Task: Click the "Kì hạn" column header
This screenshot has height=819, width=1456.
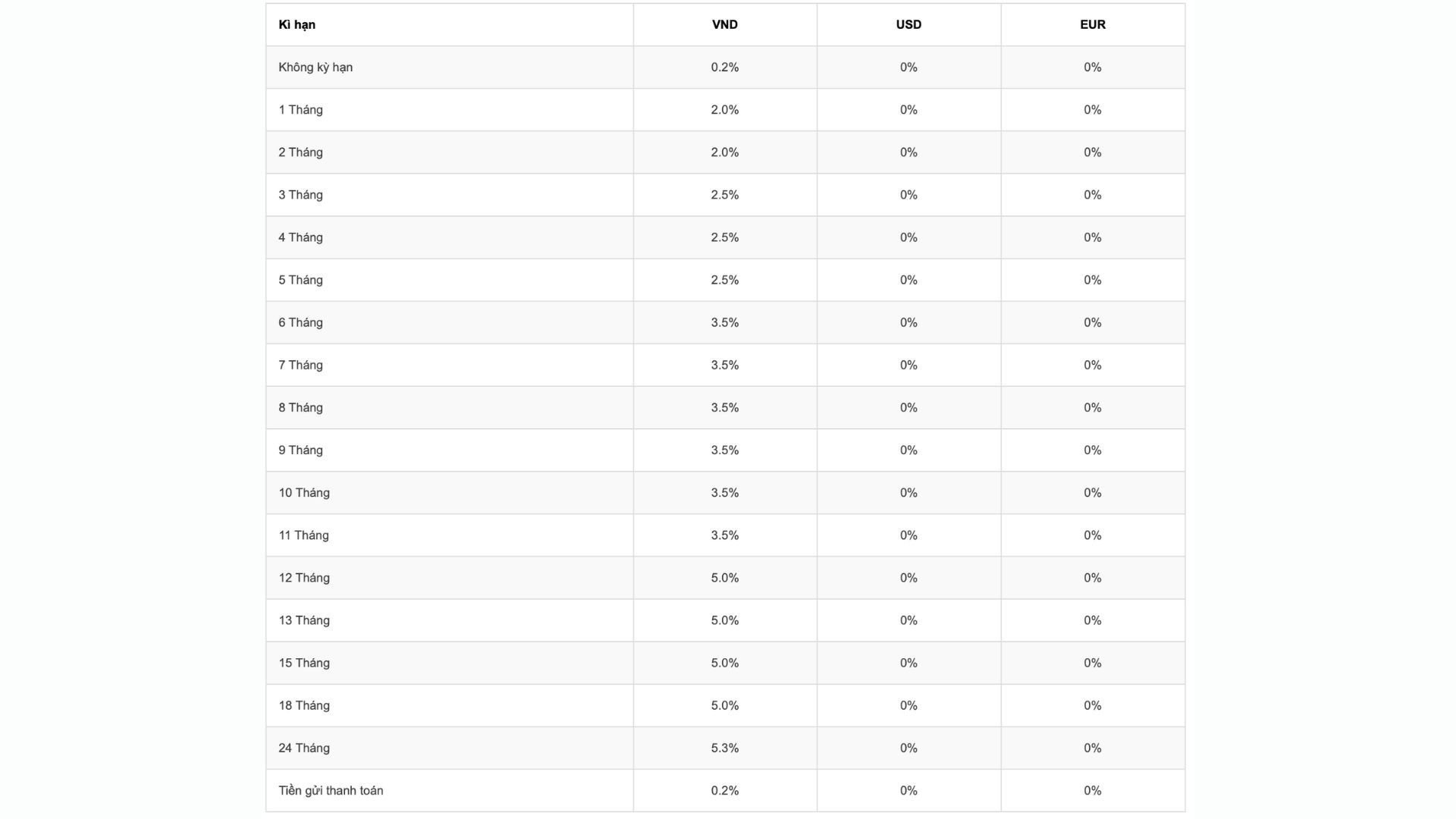Action: [x=297, y=24]
